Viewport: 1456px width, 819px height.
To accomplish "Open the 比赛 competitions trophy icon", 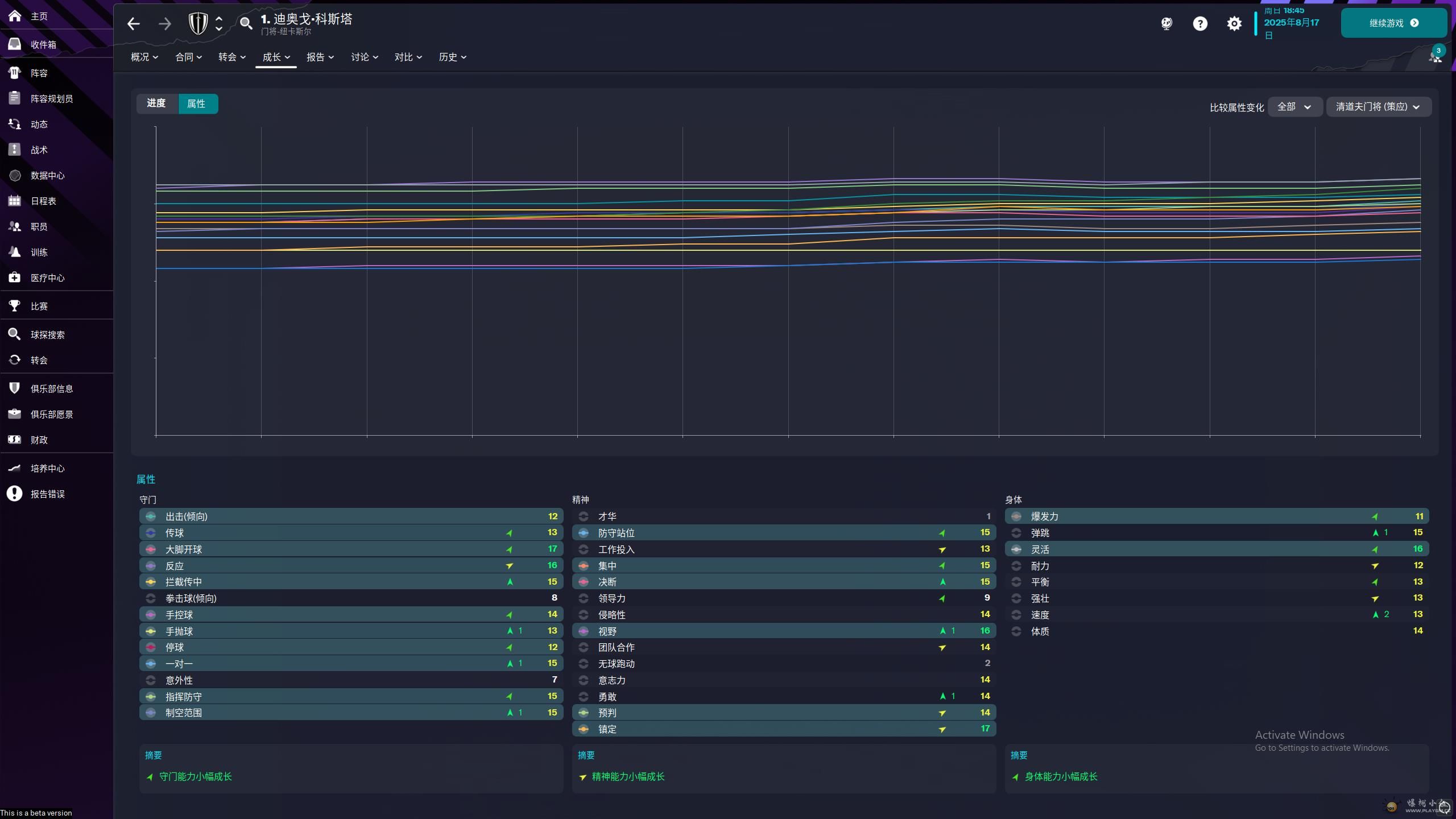I will (x=15, y=306).
